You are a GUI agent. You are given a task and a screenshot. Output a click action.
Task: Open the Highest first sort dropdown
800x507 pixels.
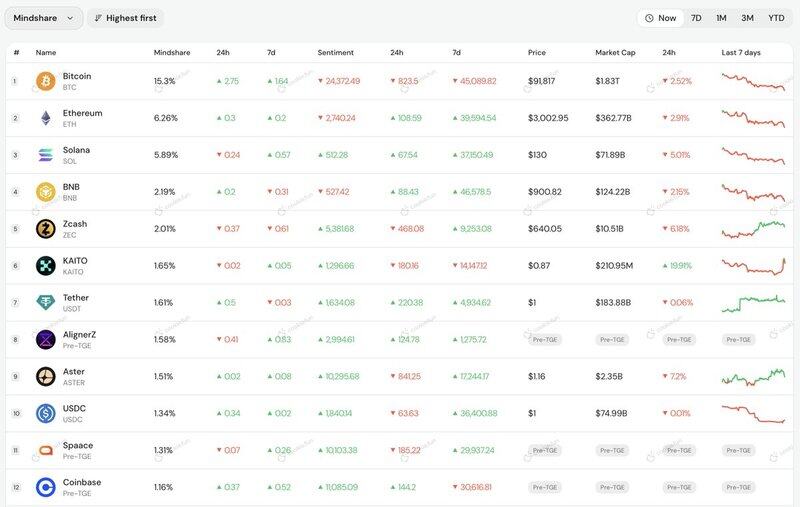tap(126, 18)
